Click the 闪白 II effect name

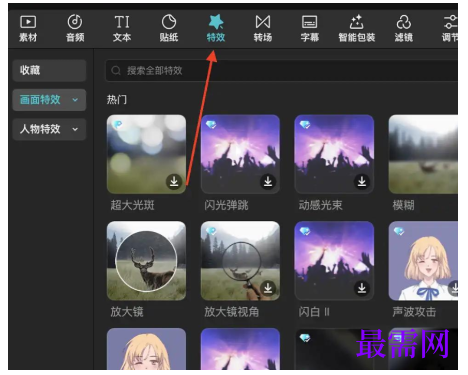(314, 312)
